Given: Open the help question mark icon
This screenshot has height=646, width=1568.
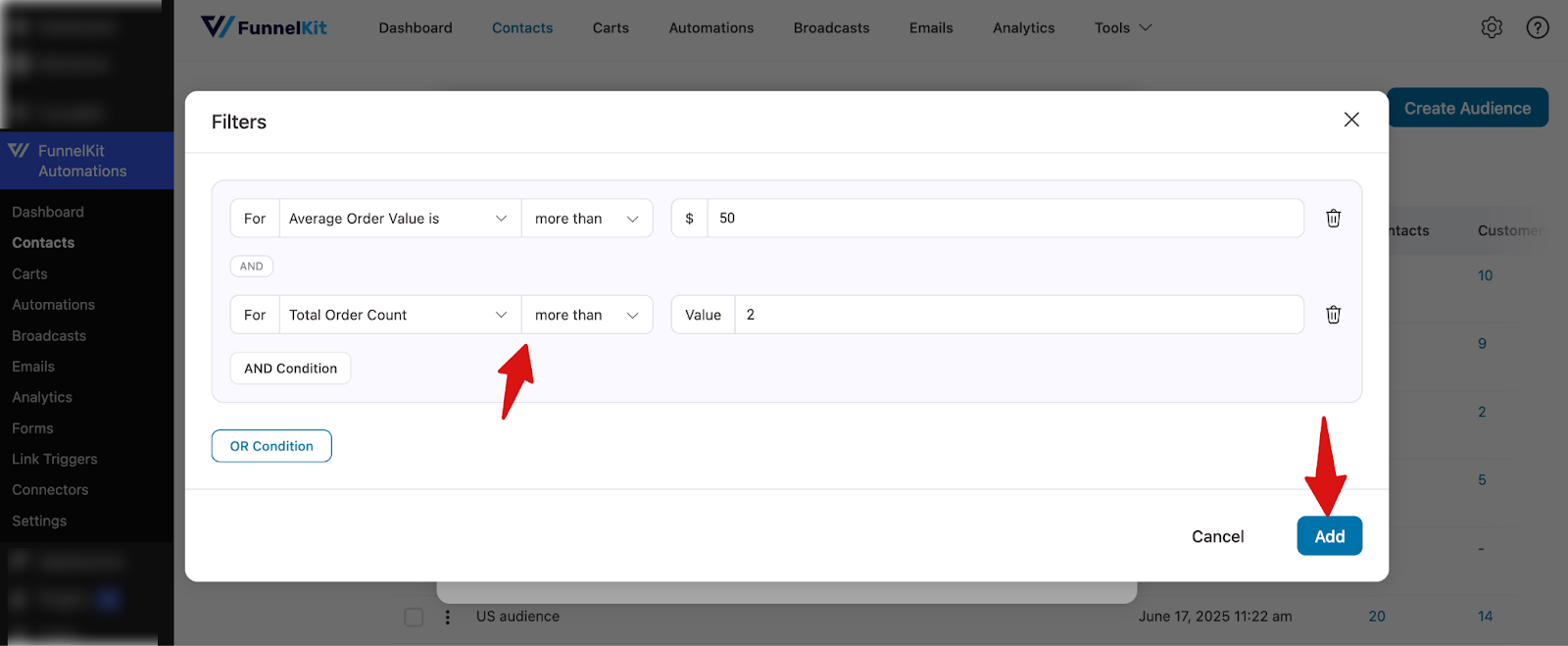Looking at the screenshot, I should (x=1538, y=27).
